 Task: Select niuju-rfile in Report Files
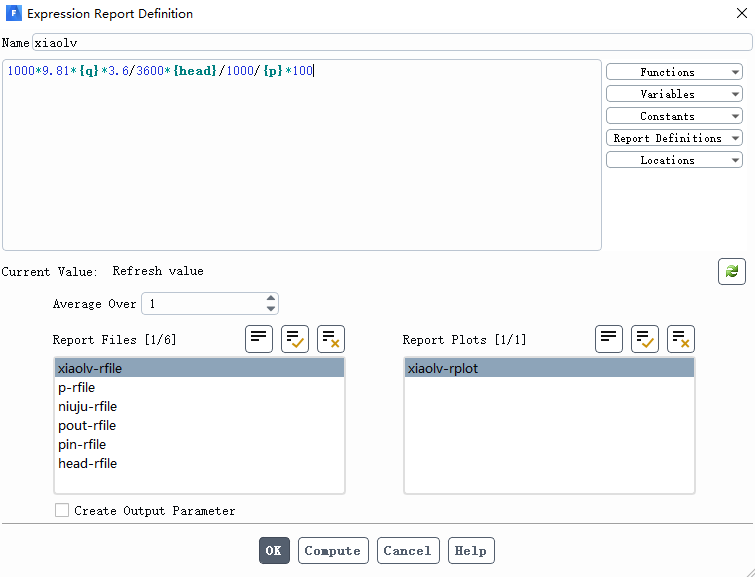[x=199, y=406]
